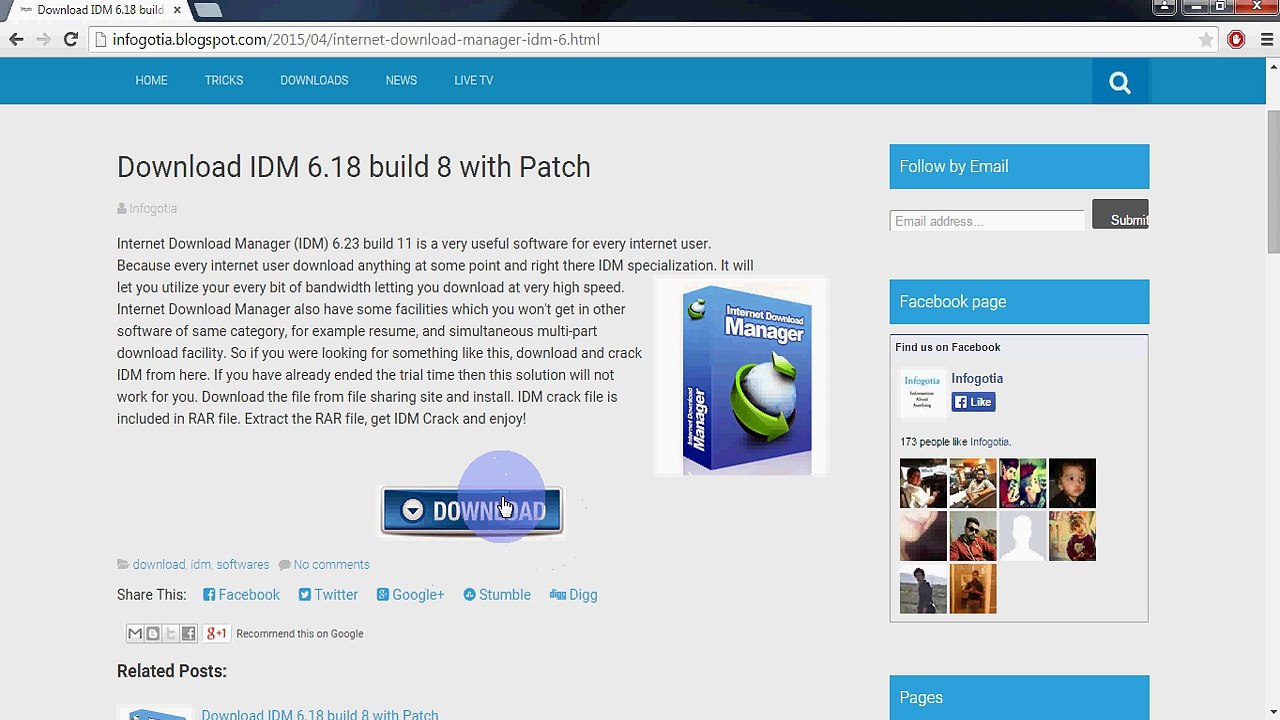This screenshot has width=1280, height=720.
Task: Click the Infogotia Facebook page logo
Action: pyautogui.click(x=922, y=392)
